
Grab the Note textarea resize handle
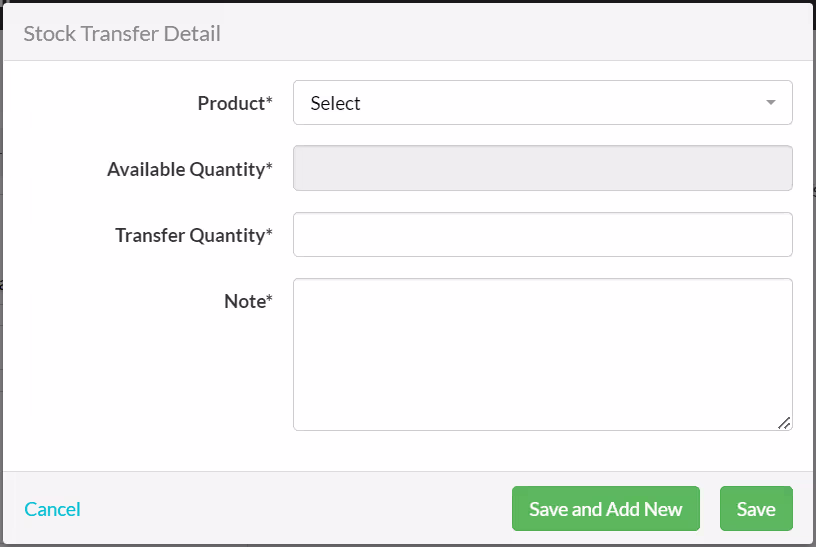[784, 423]
